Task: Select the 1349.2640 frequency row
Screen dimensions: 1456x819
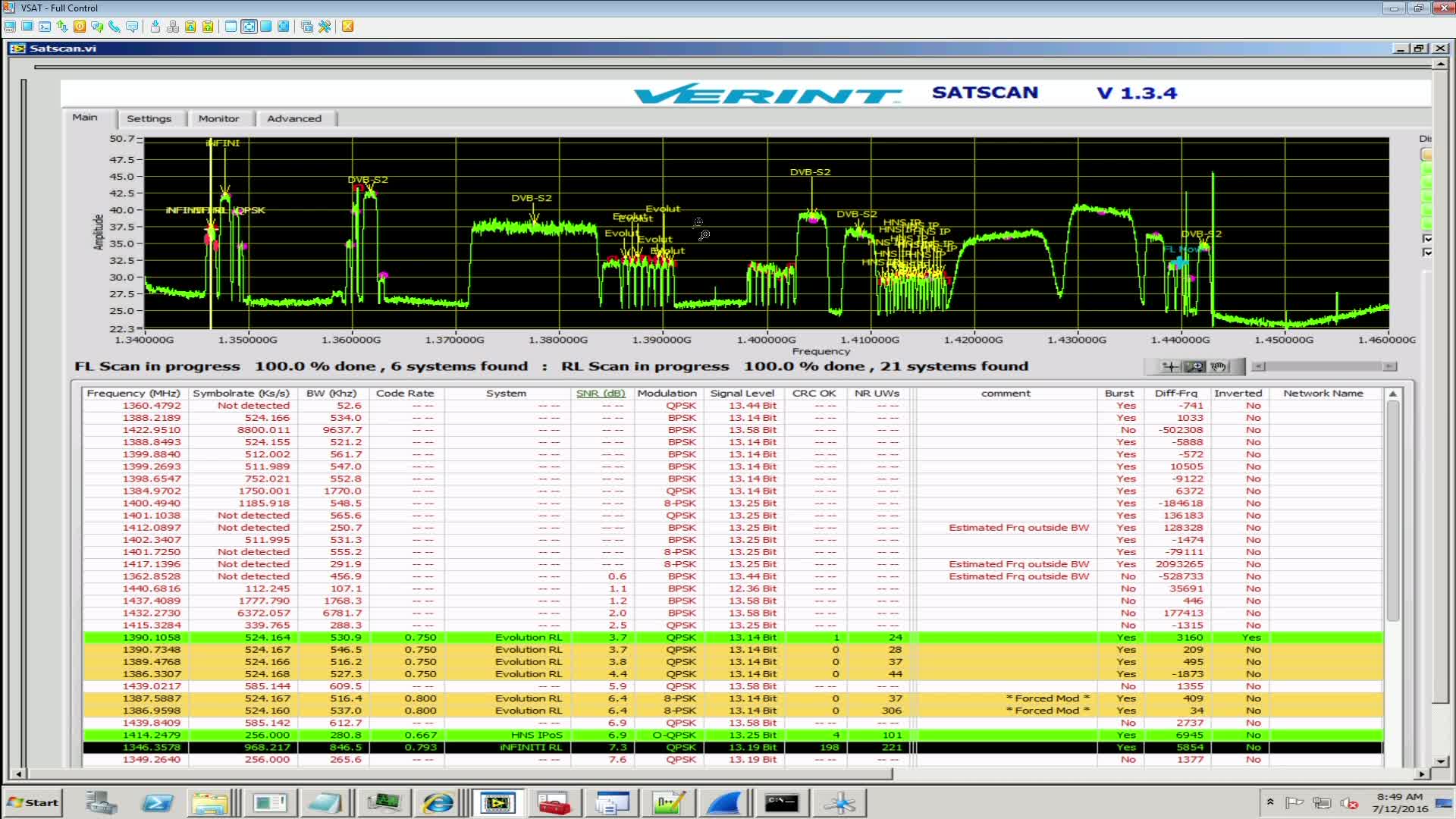Action: coord(733,760)
